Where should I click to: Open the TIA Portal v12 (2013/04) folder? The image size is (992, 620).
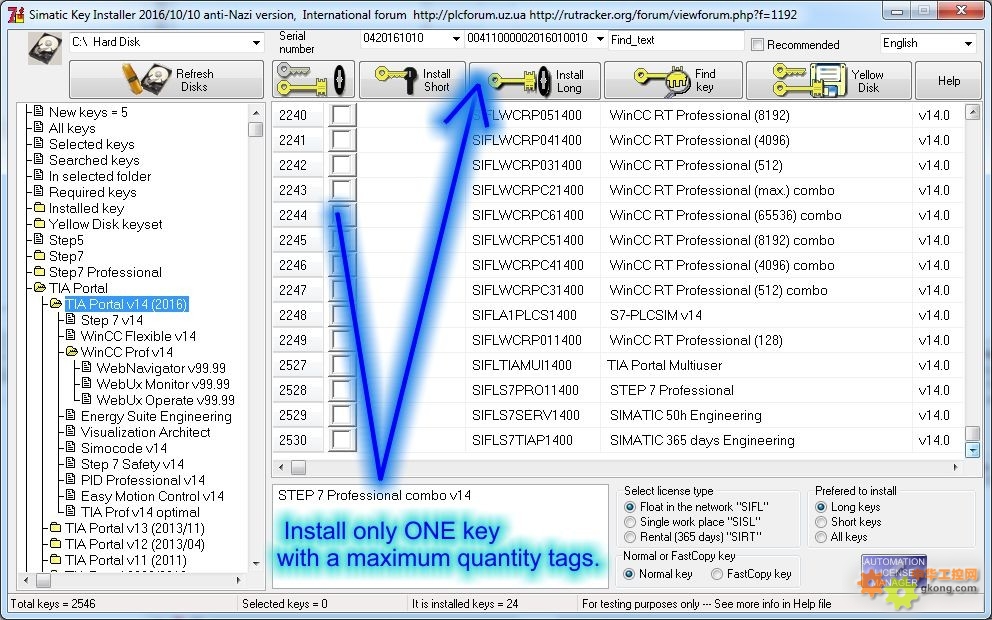135,543
